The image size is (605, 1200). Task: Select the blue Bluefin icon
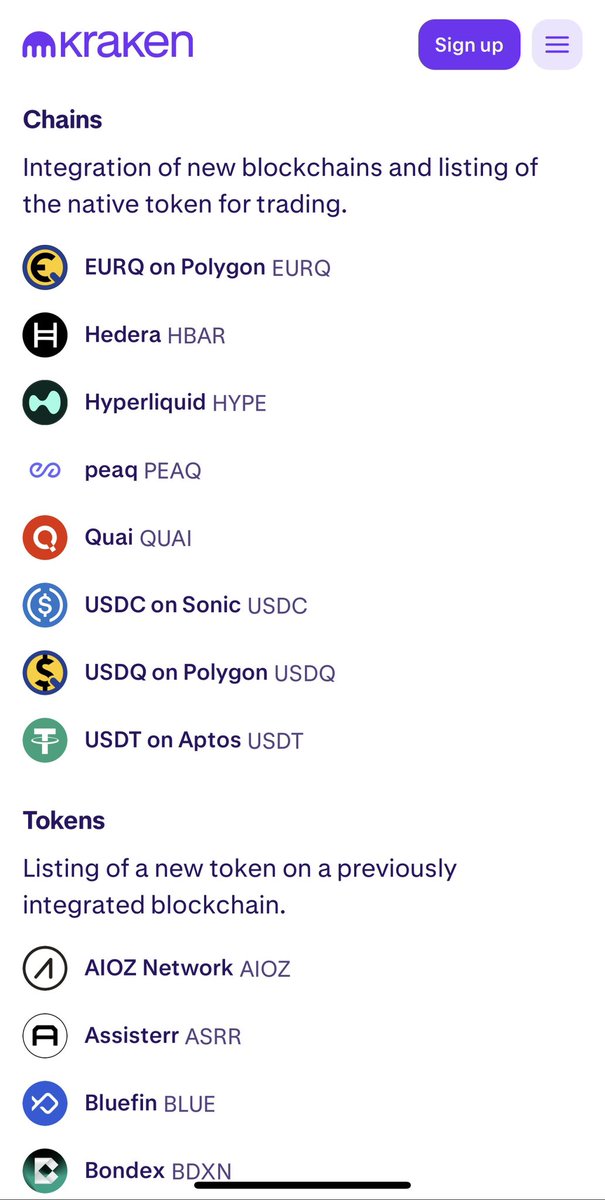[45, 1103]
